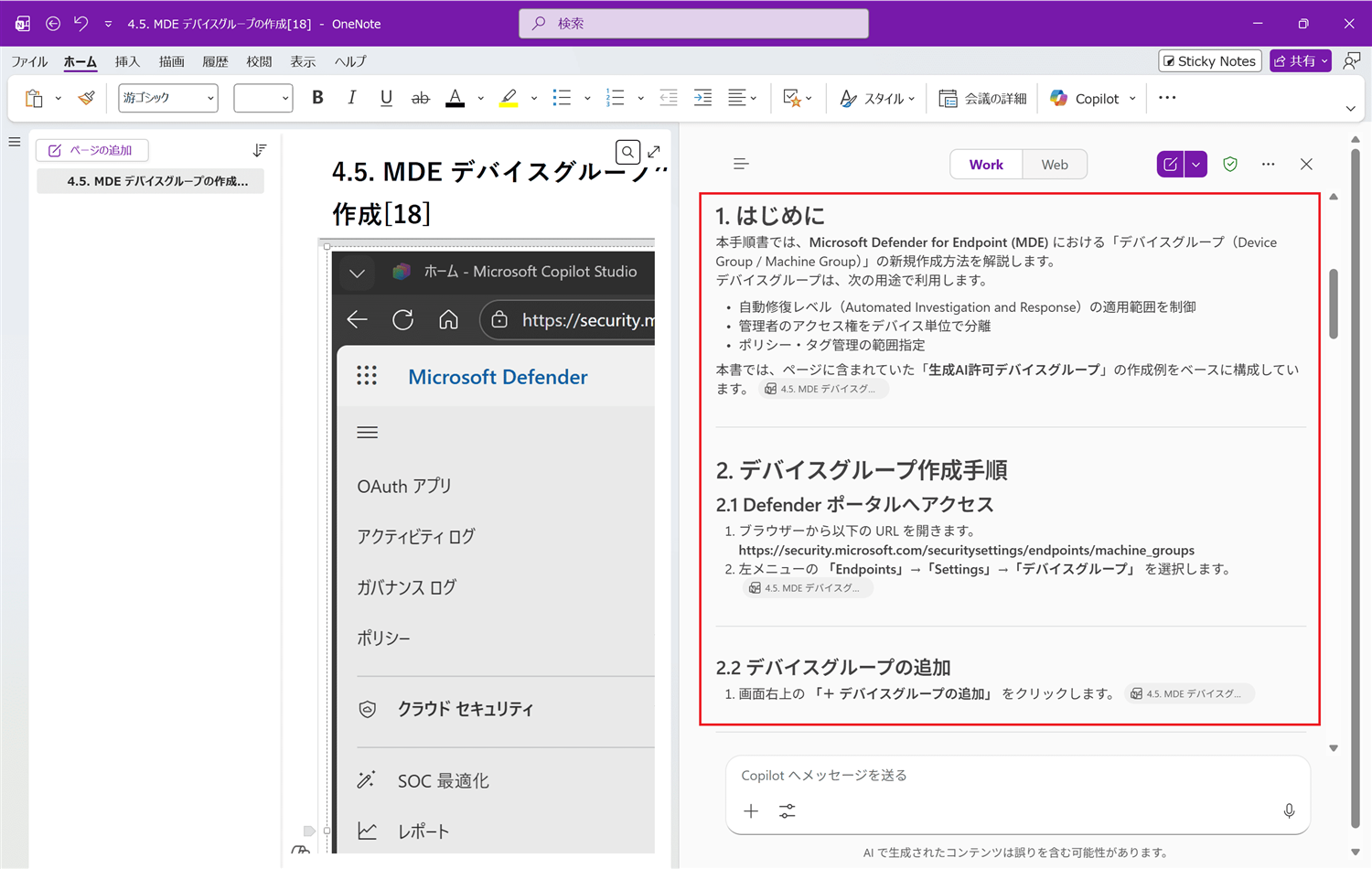Switch Copilot to Work mode
1372x869 pixels.
(986, 165)
